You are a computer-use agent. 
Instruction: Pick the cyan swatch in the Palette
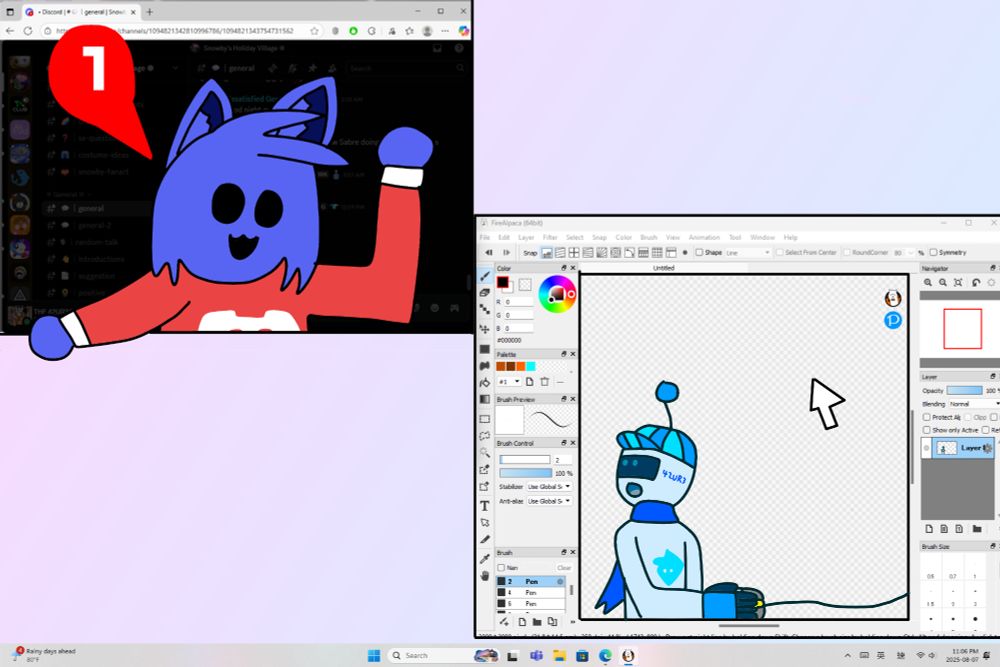[531, 366]
